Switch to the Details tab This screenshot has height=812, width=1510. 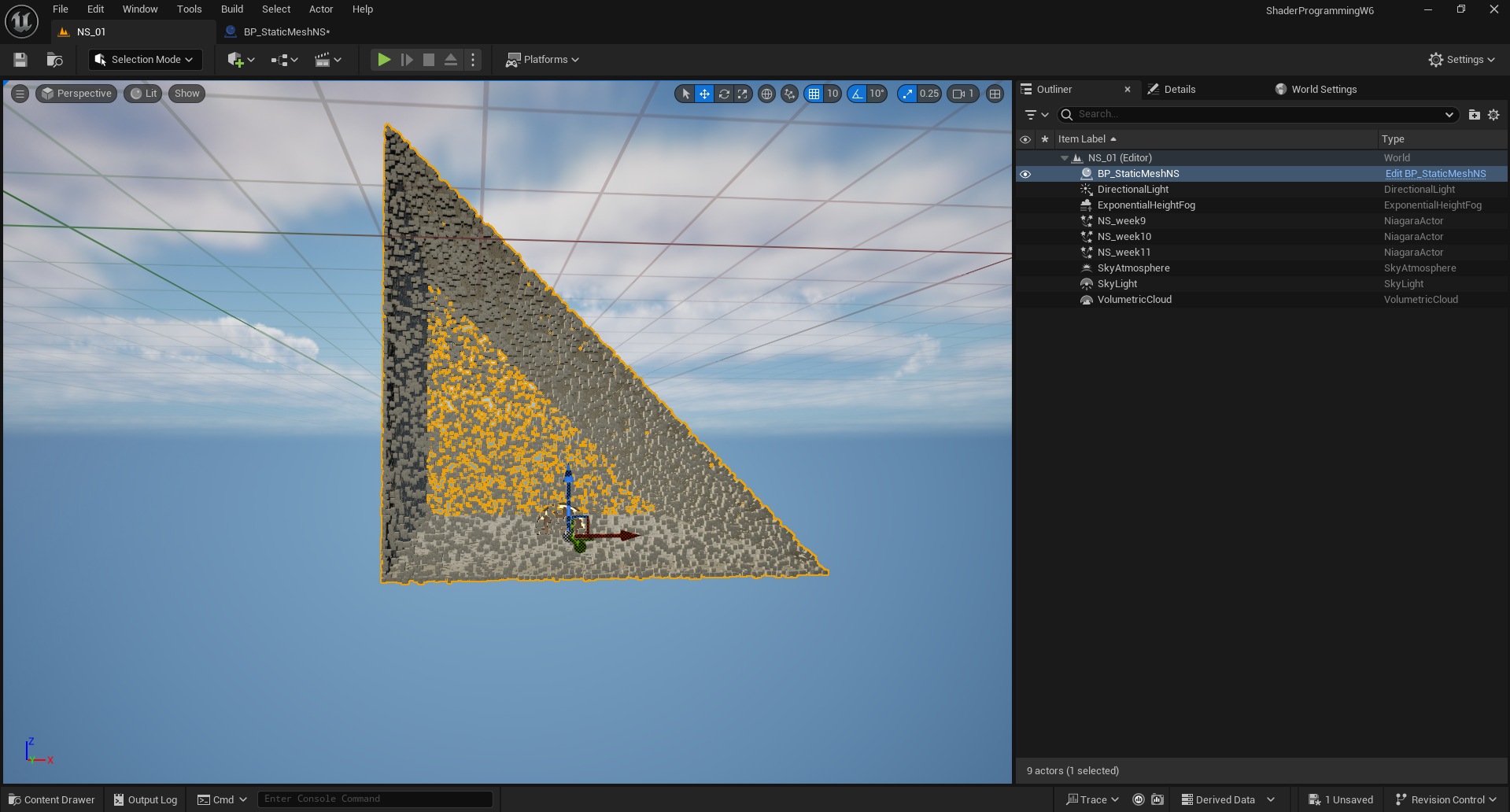pos(1179,90)
